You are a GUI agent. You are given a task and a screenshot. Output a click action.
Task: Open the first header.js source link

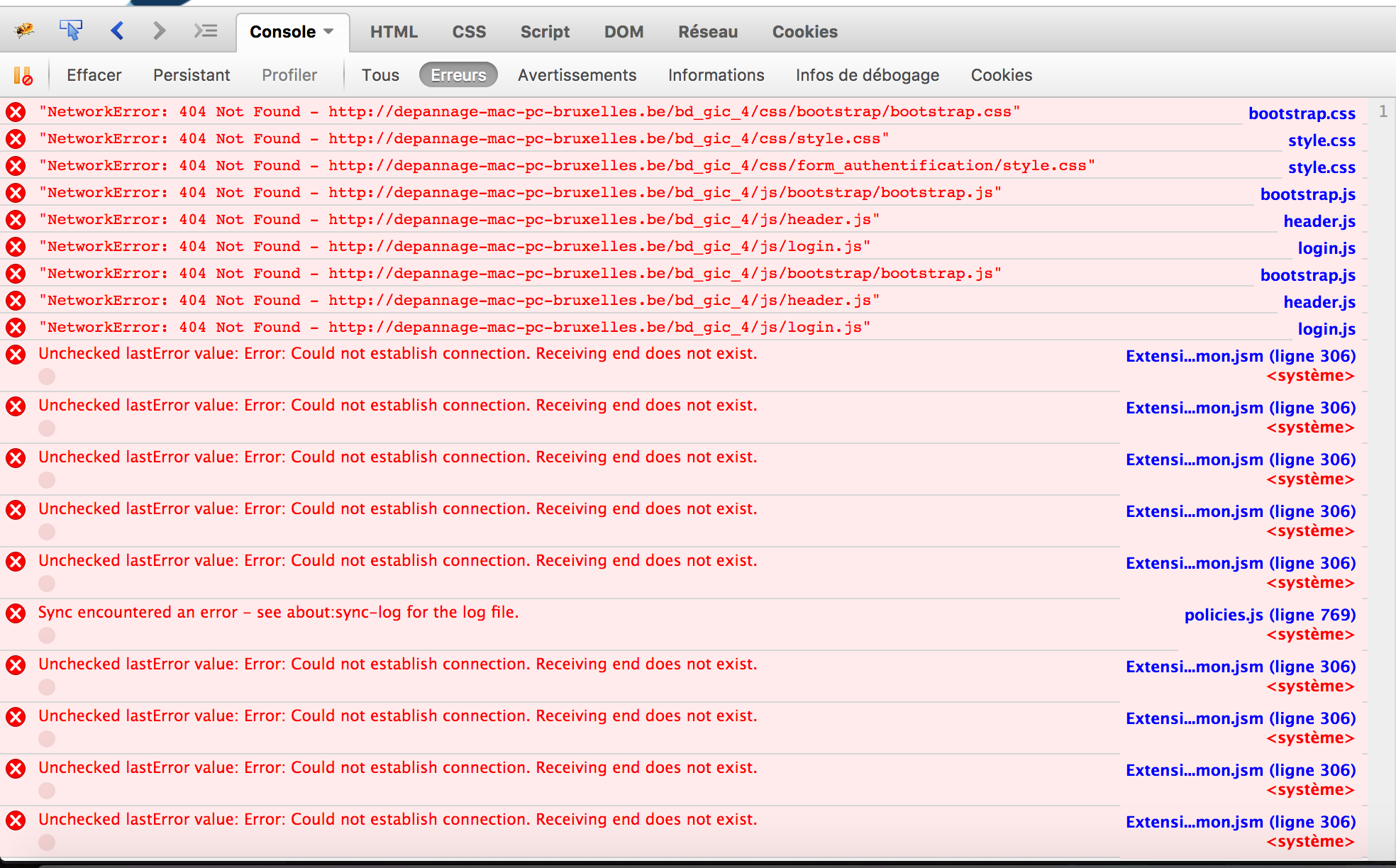click(x=1319, y=221)
